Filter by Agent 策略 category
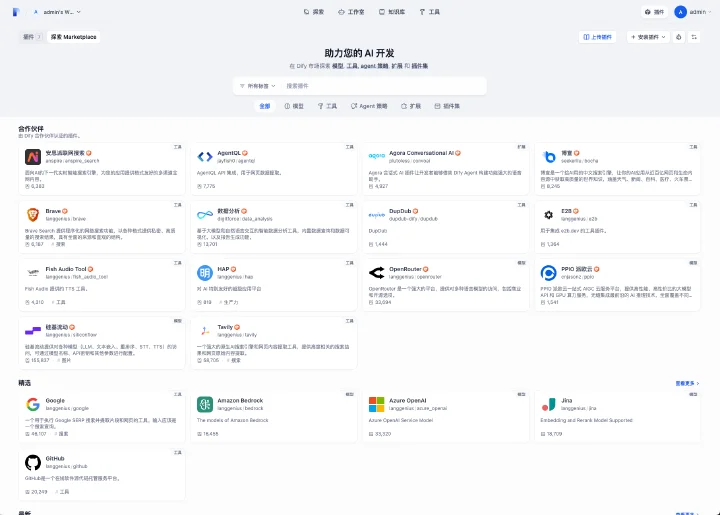The height and width of the screenshot is (515, 720). (x=369, y=106)
